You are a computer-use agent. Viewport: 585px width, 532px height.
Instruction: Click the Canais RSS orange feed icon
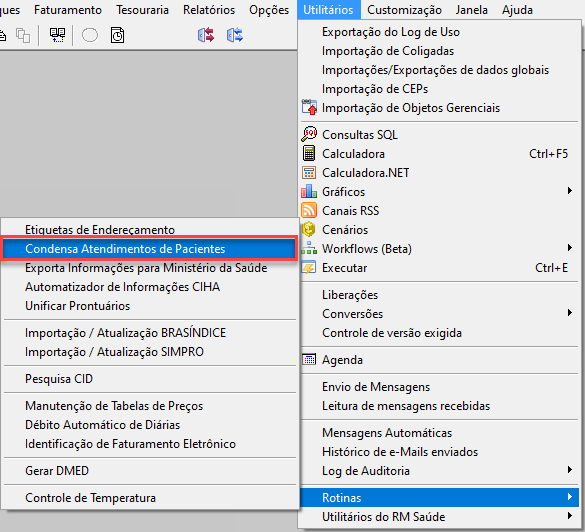click(x=309, y=210)
